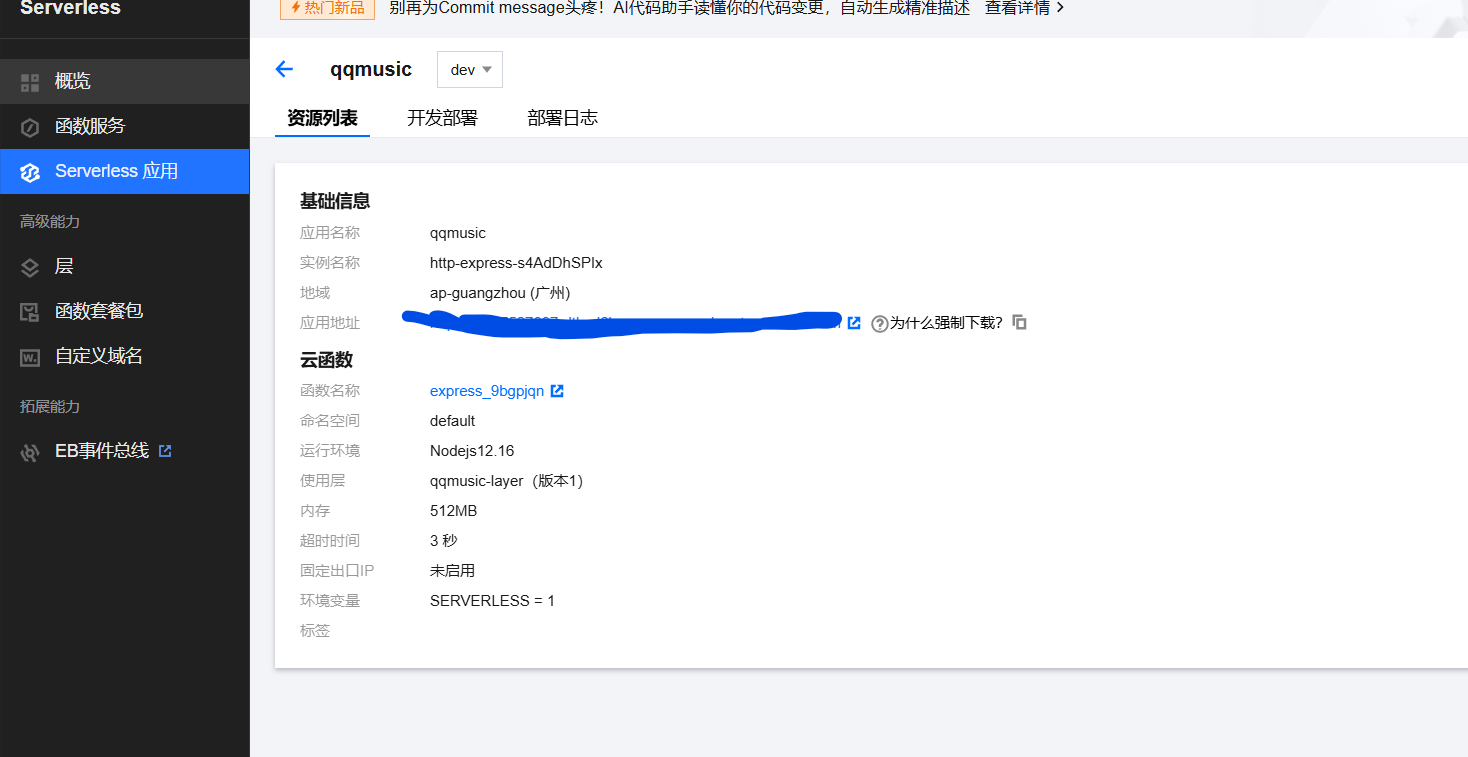Click the 函数套餐包 package icon

[x=30, y=312]
